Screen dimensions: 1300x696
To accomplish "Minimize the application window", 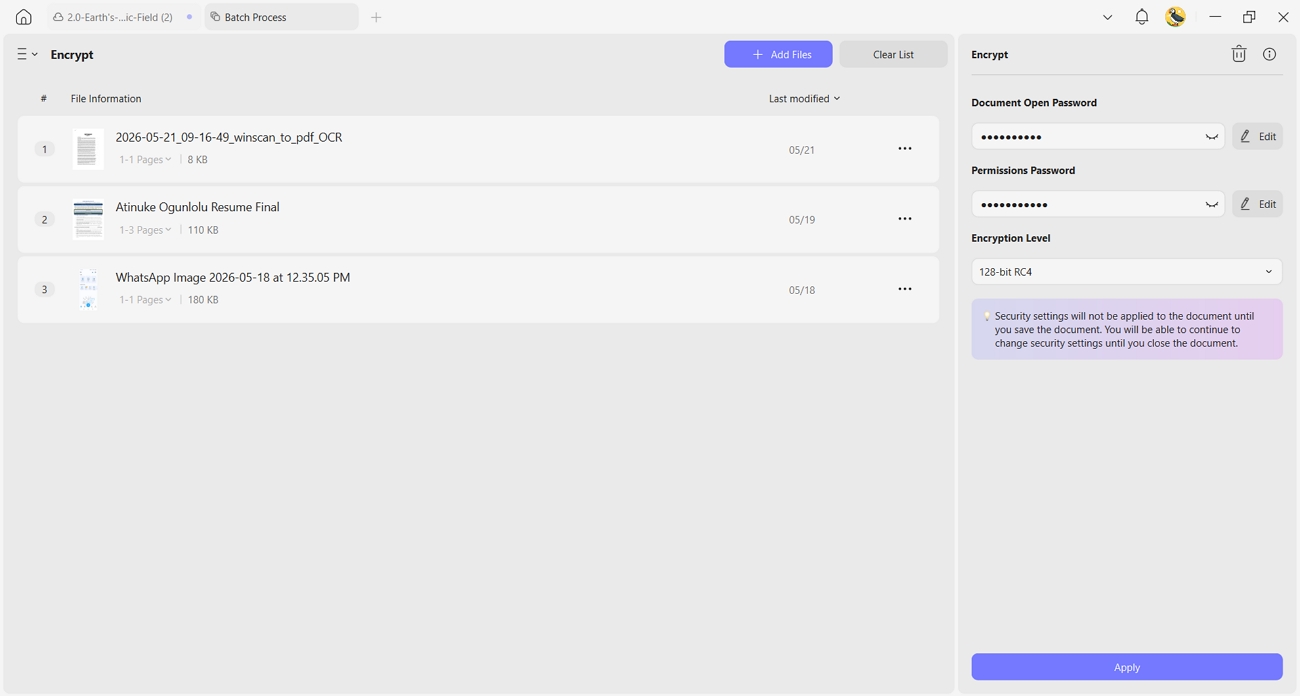I will [1215, 17].
